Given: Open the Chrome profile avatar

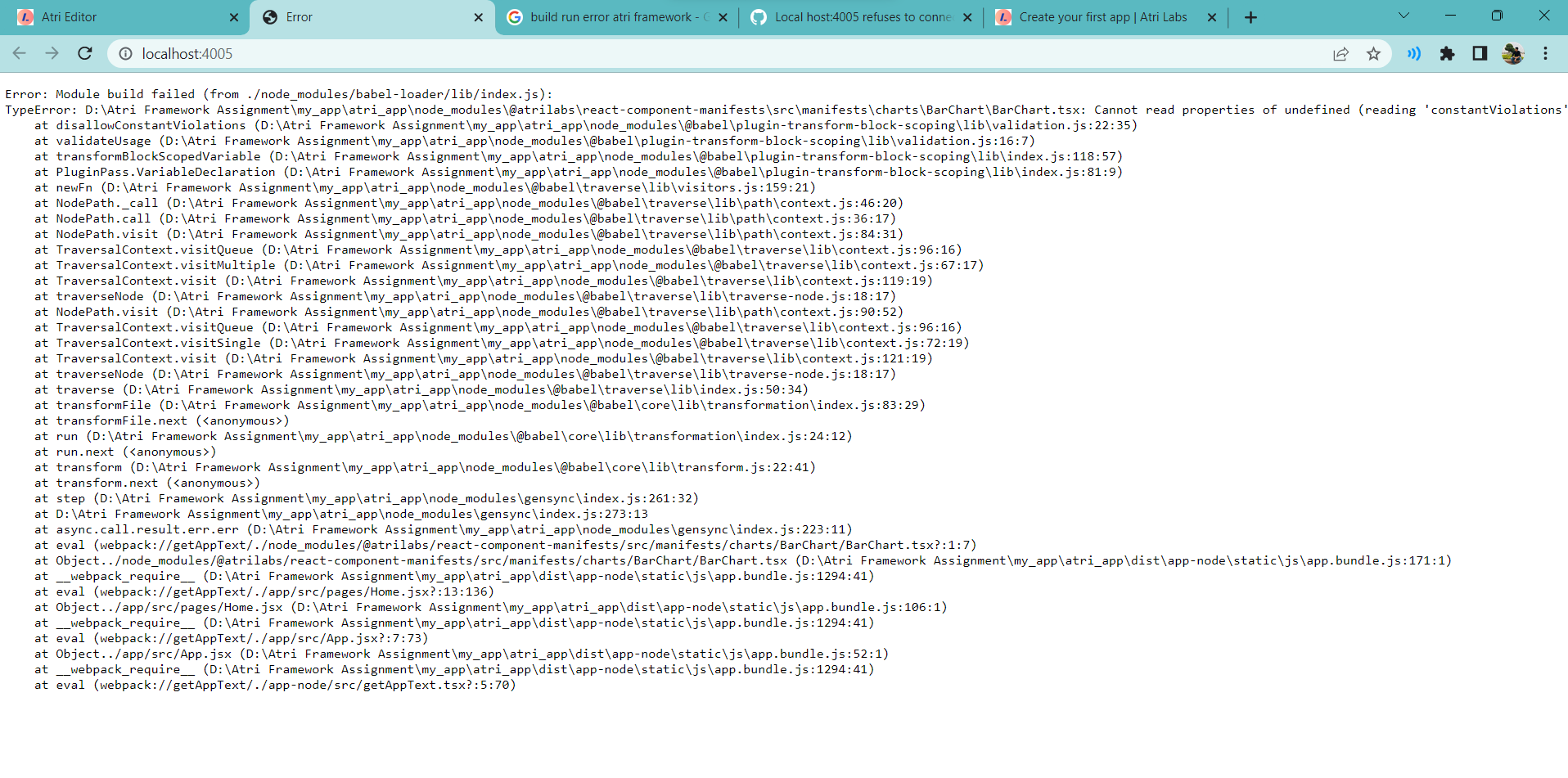Looking at the screenshot, I should tap(1512, 53).
